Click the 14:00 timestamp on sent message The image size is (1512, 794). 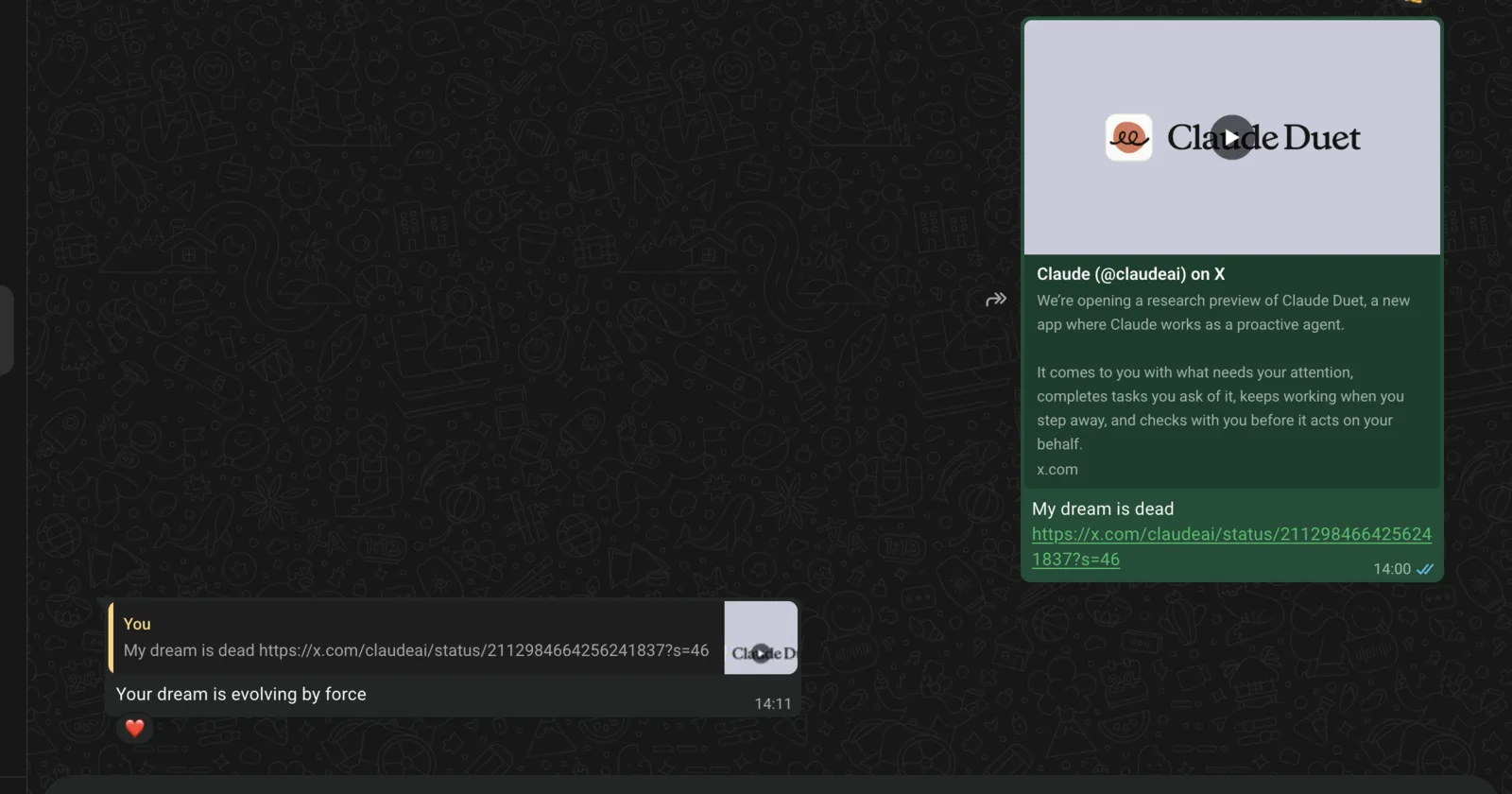[1392, 569]
